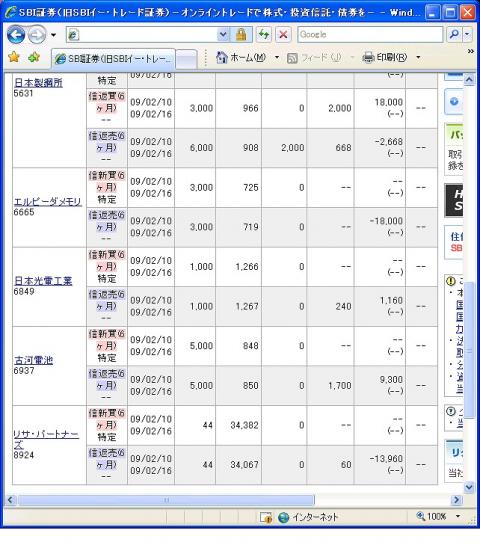Expand the home button dropdown arrow

pos(277,57)
